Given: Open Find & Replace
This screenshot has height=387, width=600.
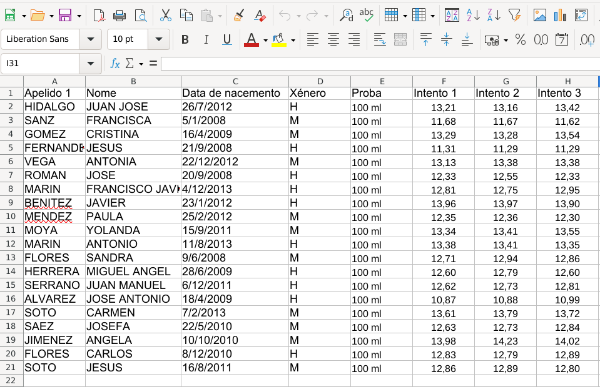Looking at the screenshot, I should point(346,16).
